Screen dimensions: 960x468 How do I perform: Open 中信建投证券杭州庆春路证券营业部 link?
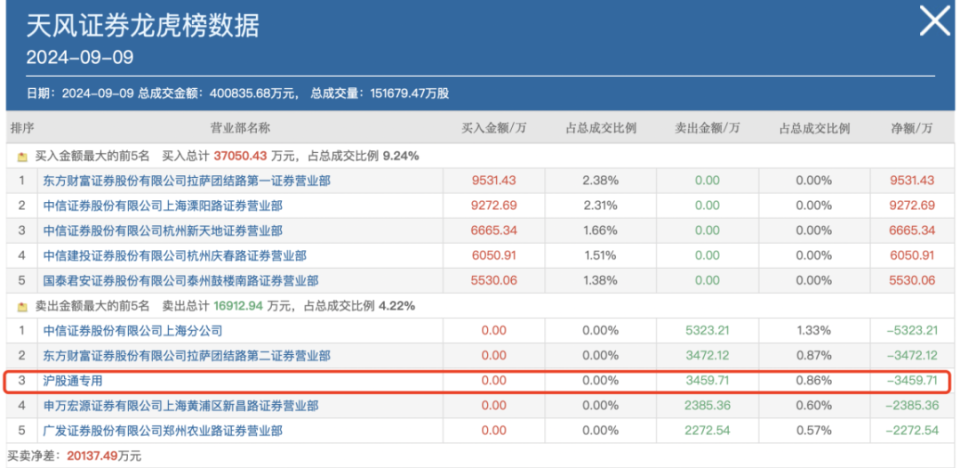click(x=175, y=256)
